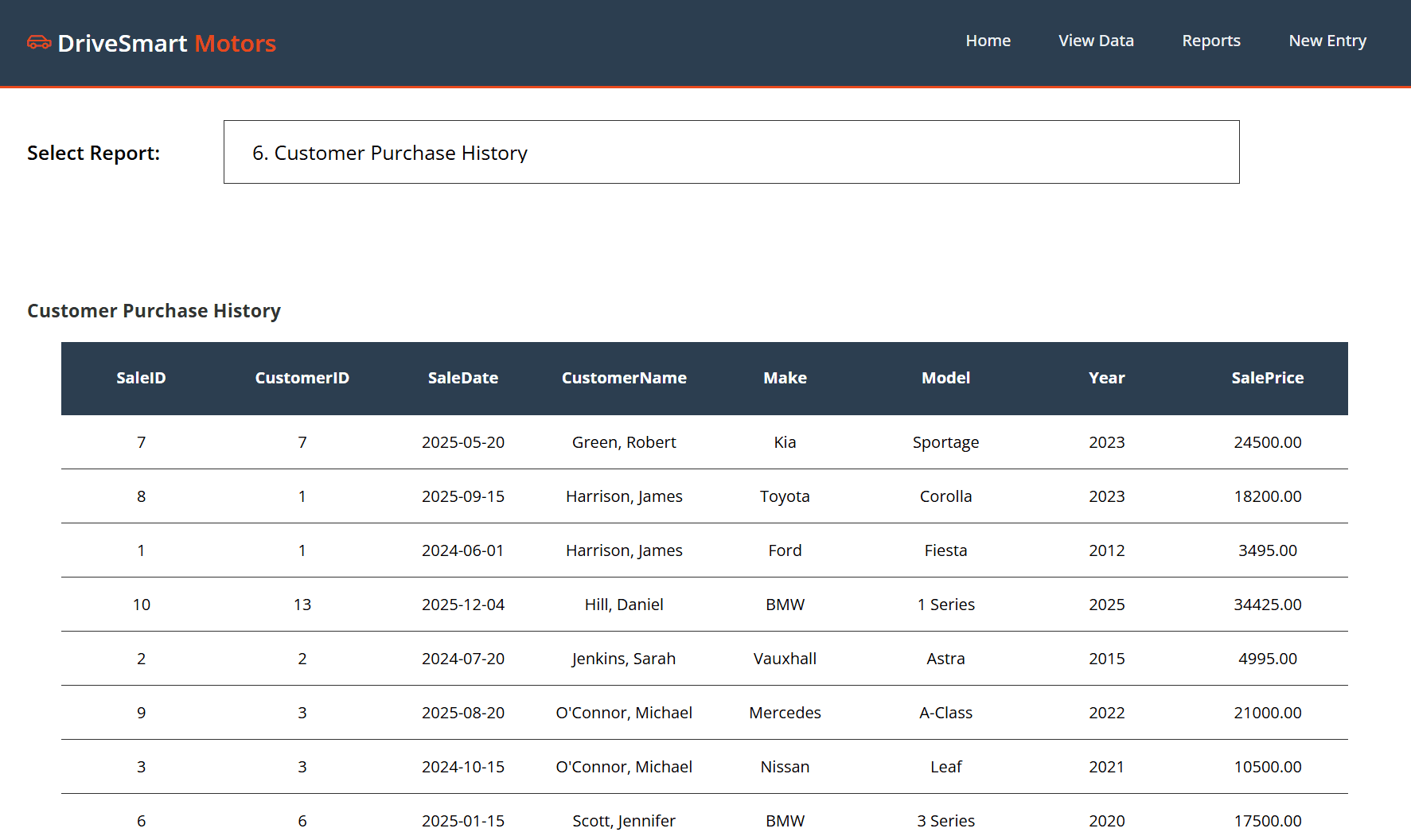Image resolution: width=1411 pixels, height=840 pixels.
Task: Click the Mercedes make cell
Action: 785,713
